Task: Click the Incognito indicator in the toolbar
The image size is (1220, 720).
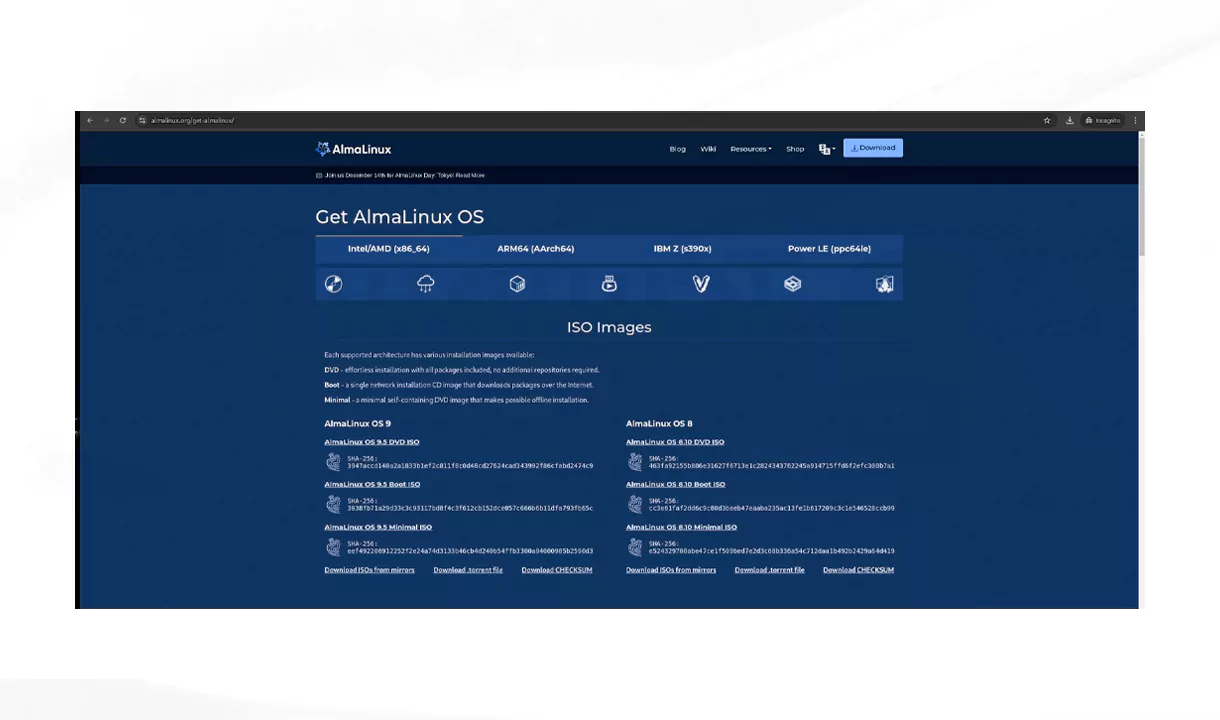Action: (1103, 121)
